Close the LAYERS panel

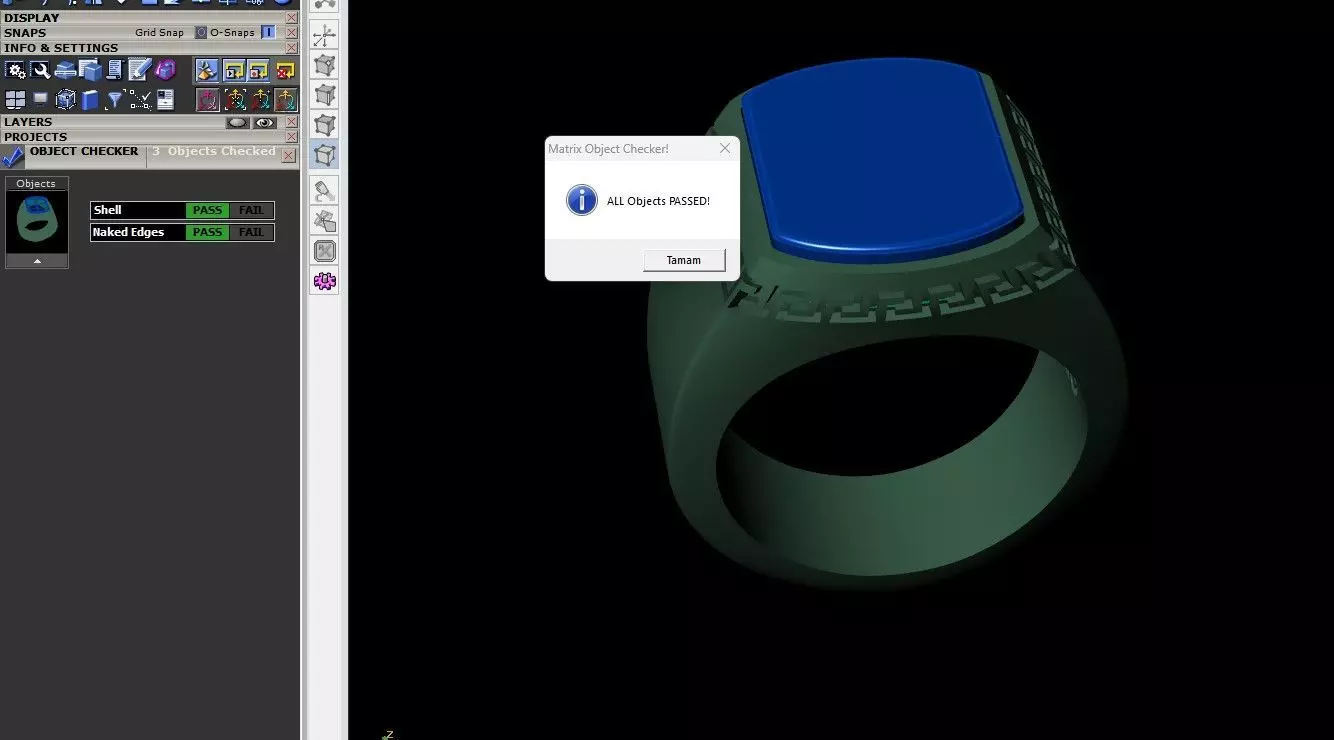pos(291,122)
